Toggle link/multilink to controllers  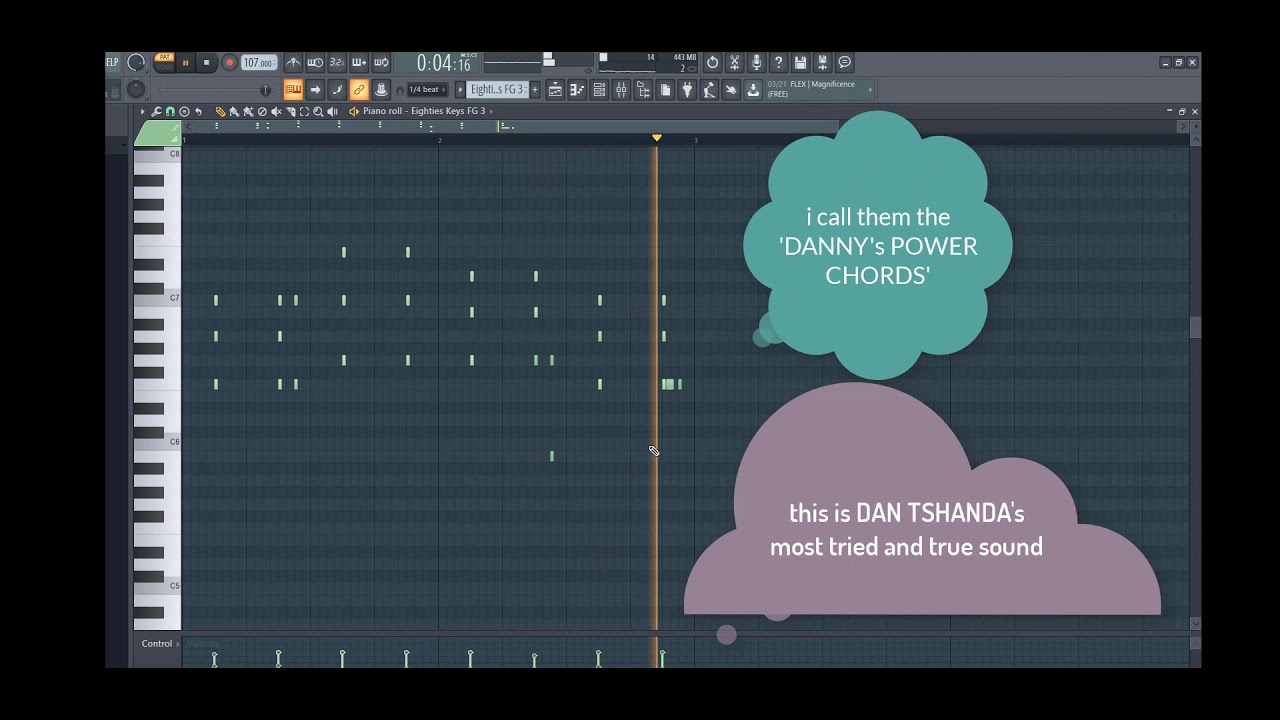pos(359,89)
